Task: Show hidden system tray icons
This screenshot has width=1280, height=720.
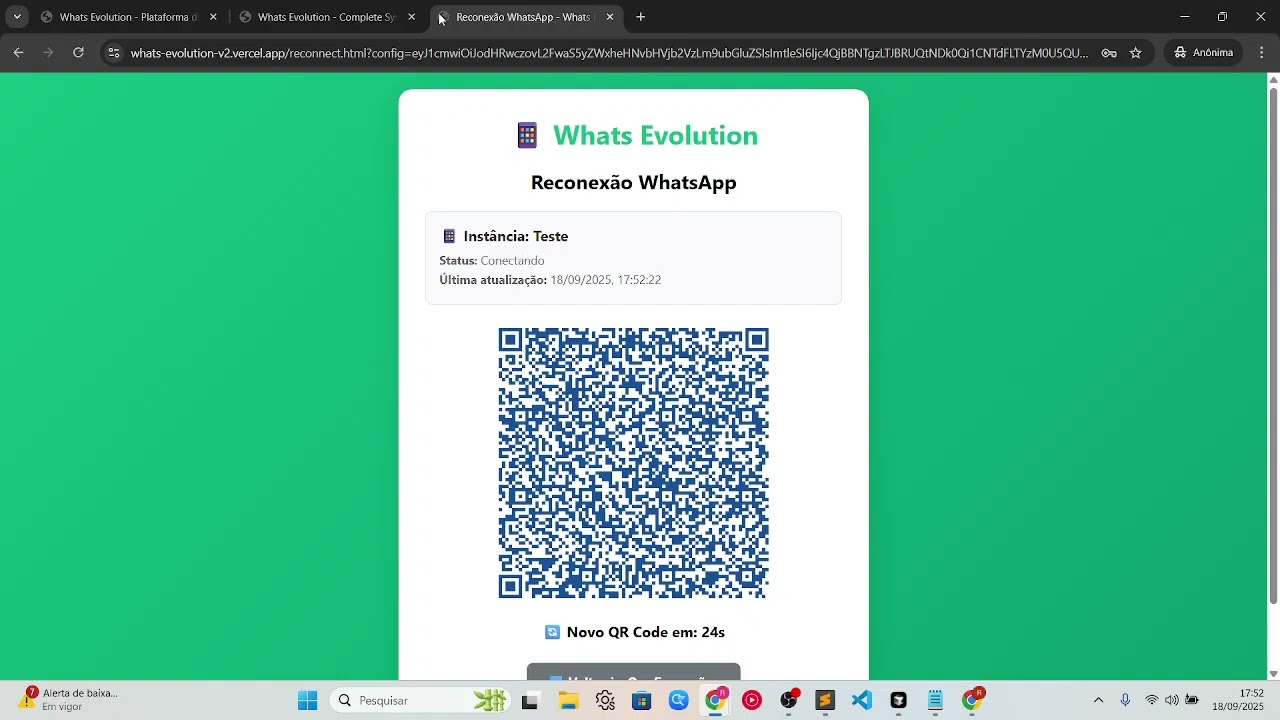Action: [x=1098, y=700]
